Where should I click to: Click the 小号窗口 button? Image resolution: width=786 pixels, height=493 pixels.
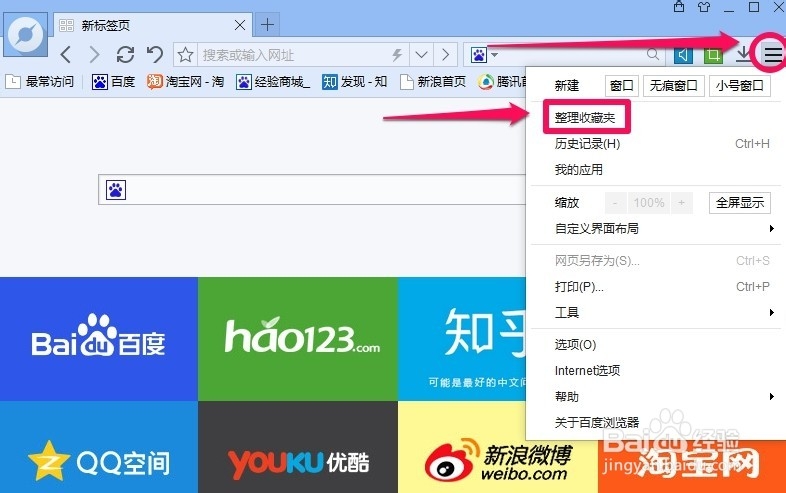tap(739, 86)
